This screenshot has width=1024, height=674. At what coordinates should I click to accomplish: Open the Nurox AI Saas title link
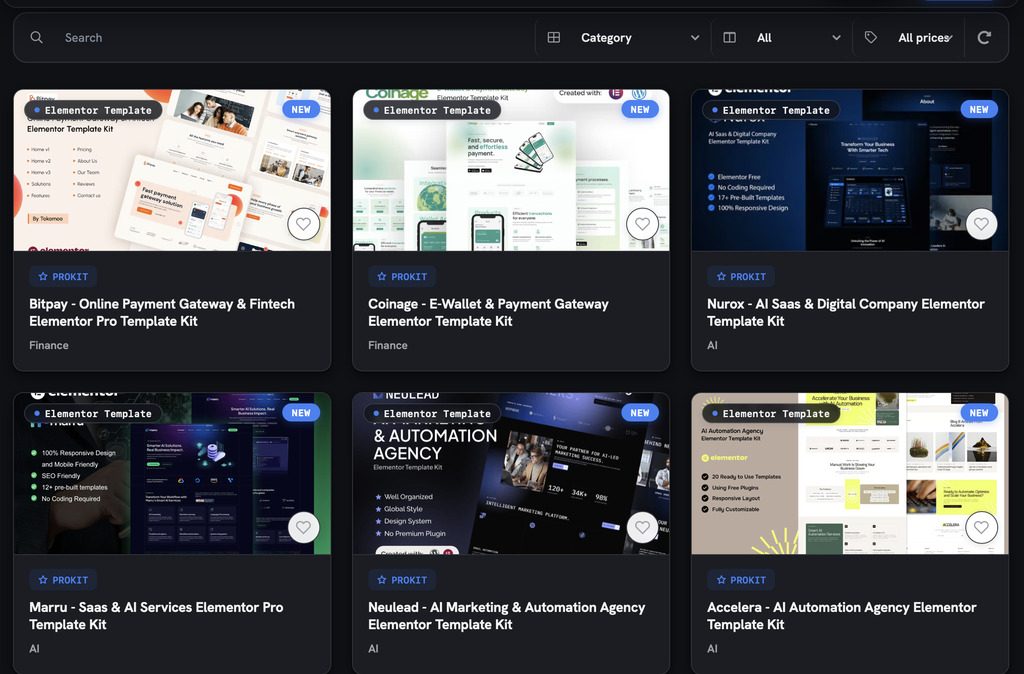(x=846, y=313)
